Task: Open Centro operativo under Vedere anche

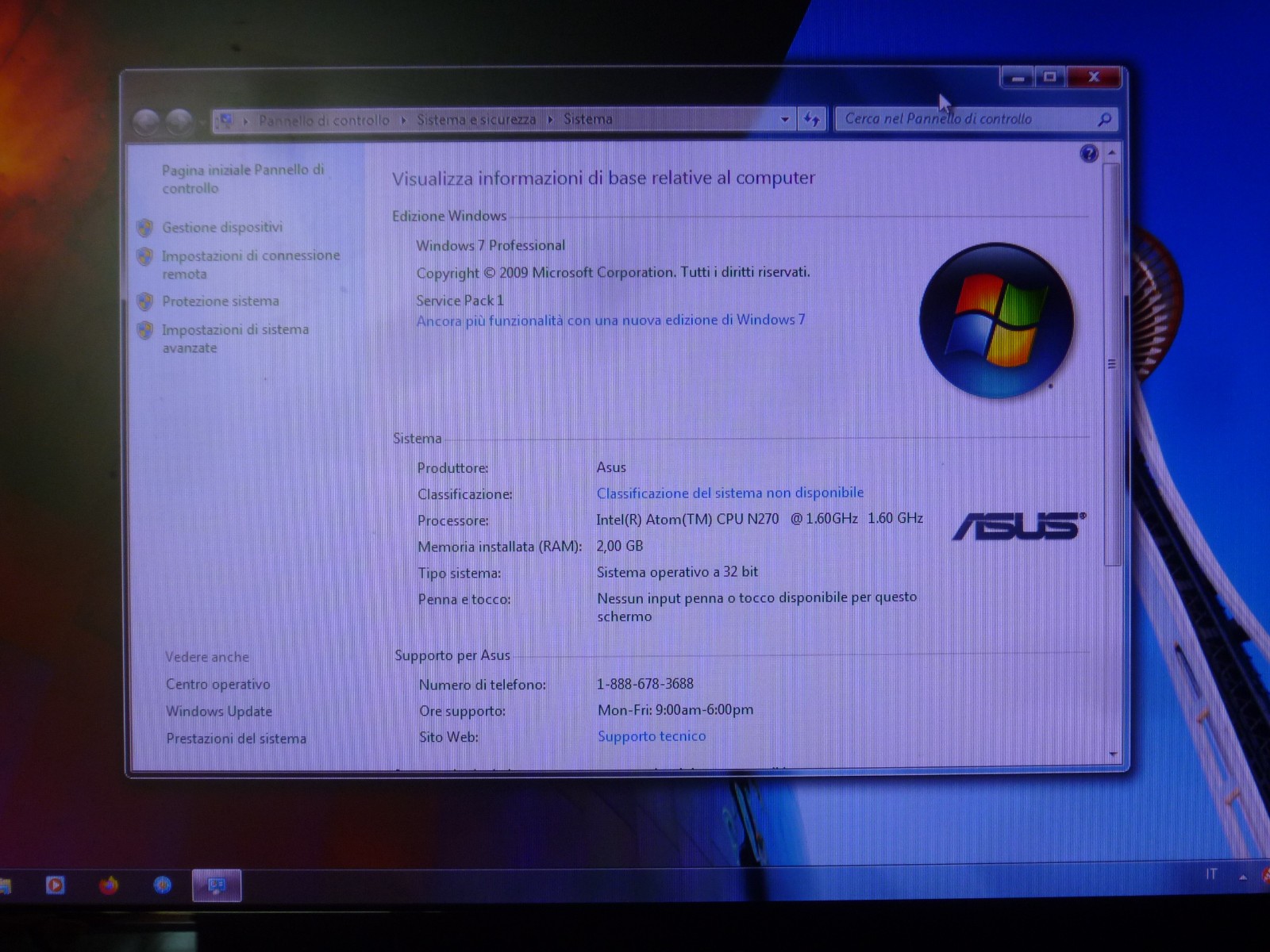Action: (218, 685)
